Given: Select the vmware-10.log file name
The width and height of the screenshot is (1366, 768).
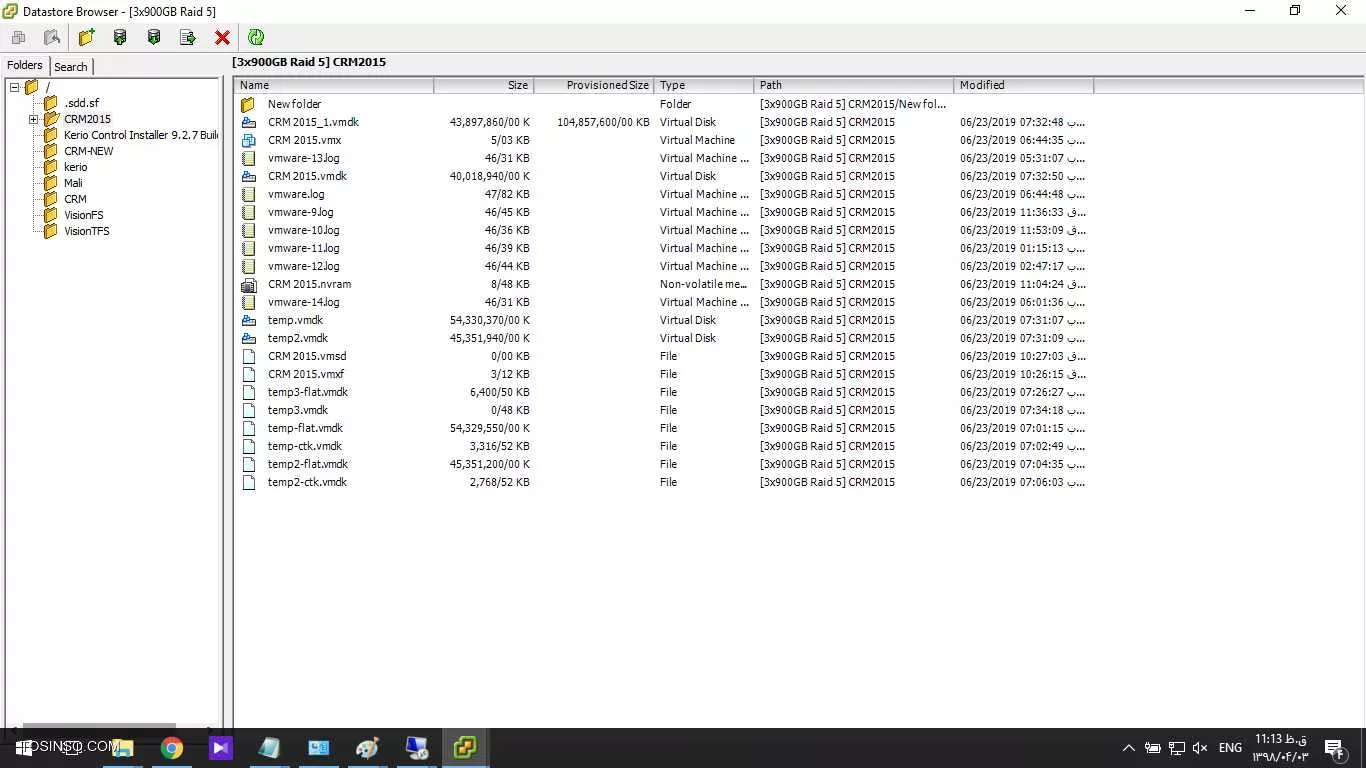Looking at the screenshot, I should click(x=304, y=230).
